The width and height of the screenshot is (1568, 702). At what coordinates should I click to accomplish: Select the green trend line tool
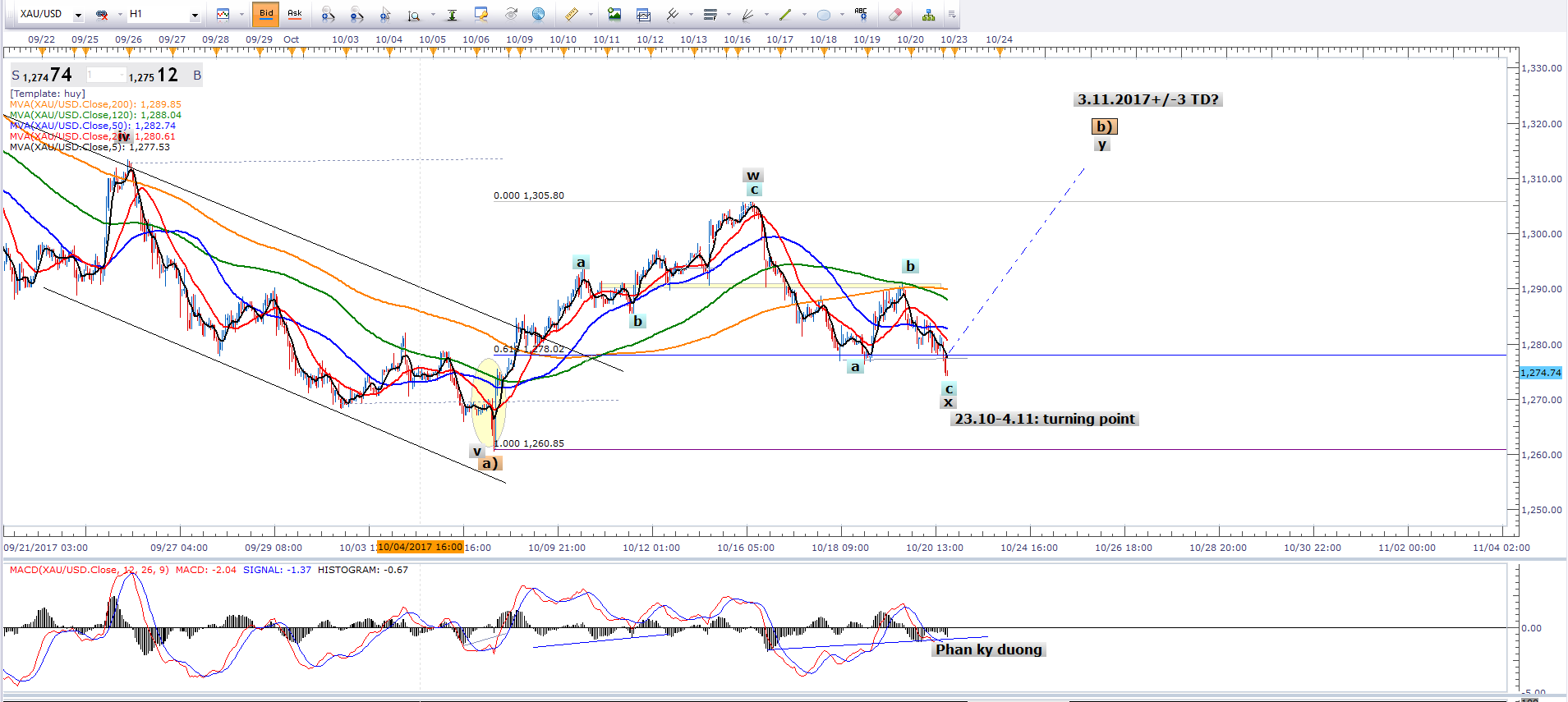[785, 14]
